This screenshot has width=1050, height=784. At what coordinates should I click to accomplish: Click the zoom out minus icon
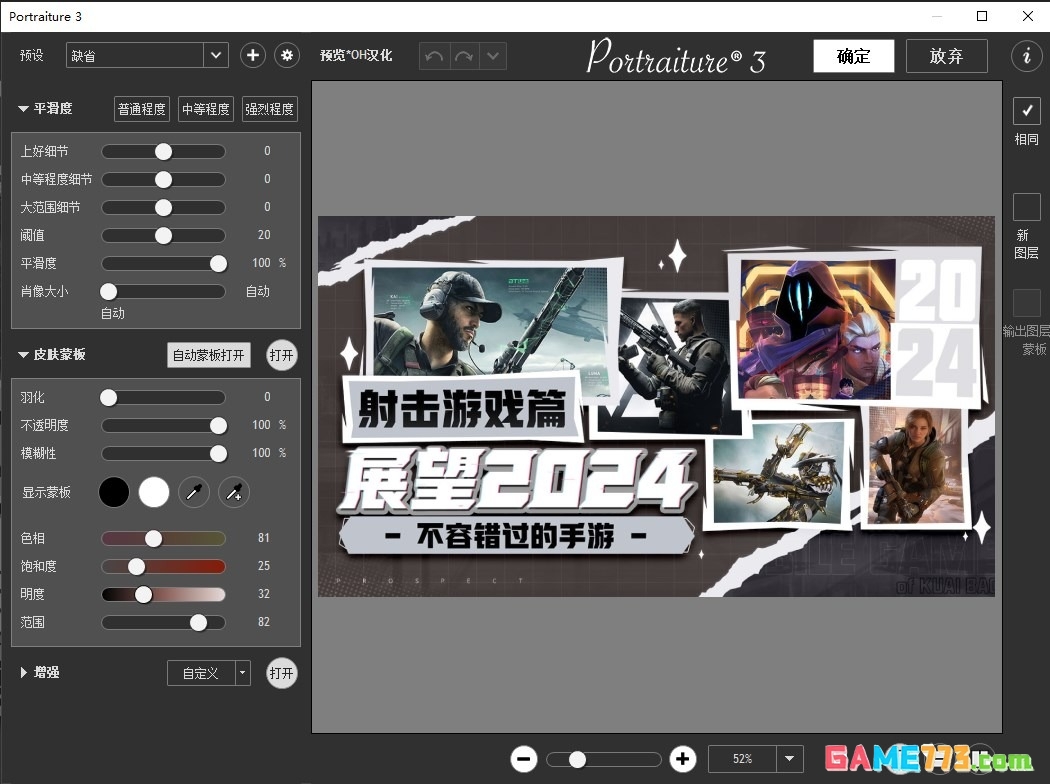pos(524,759)
